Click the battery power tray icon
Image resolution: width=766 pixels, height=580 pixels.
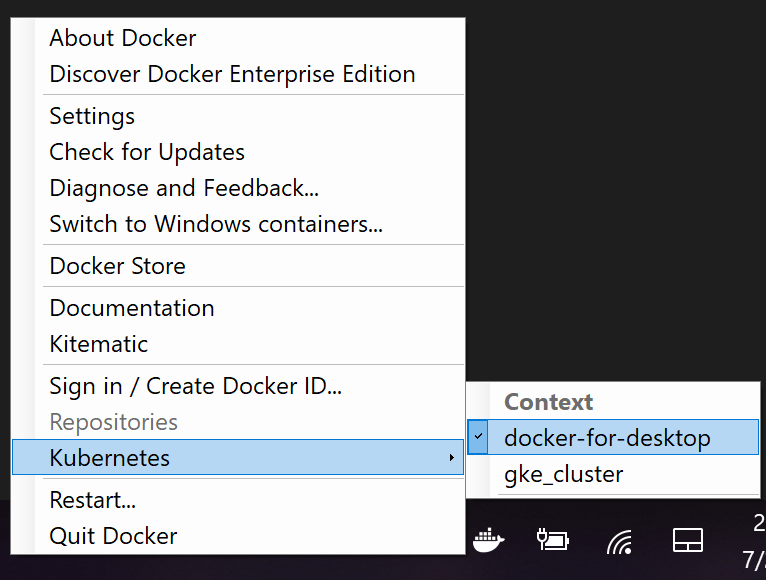[x=553, y=540]
